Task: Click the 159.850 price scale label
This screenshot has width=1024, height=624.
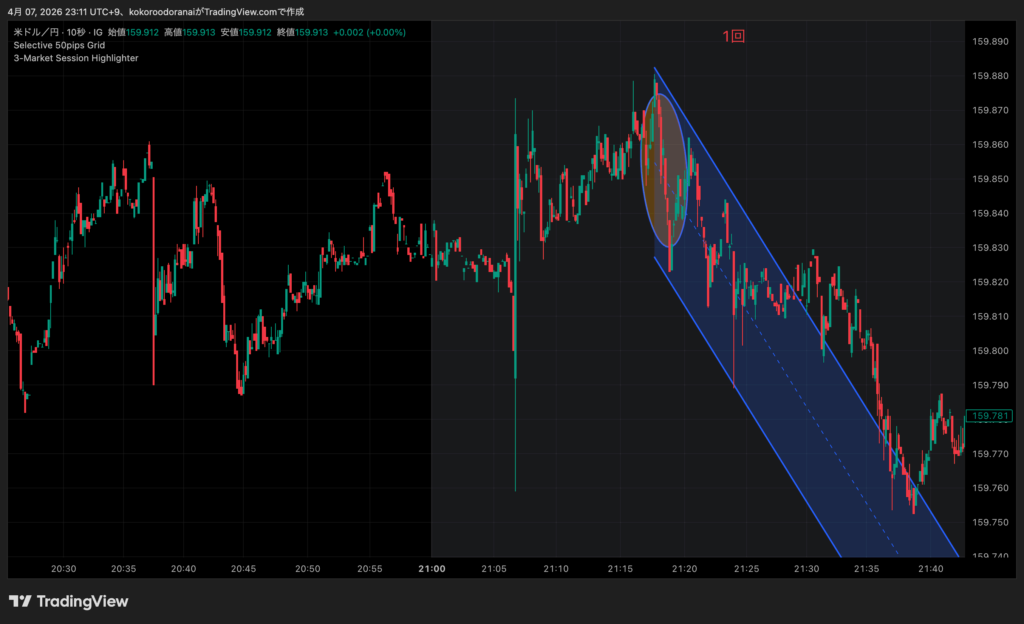Action: pos(990,179)
